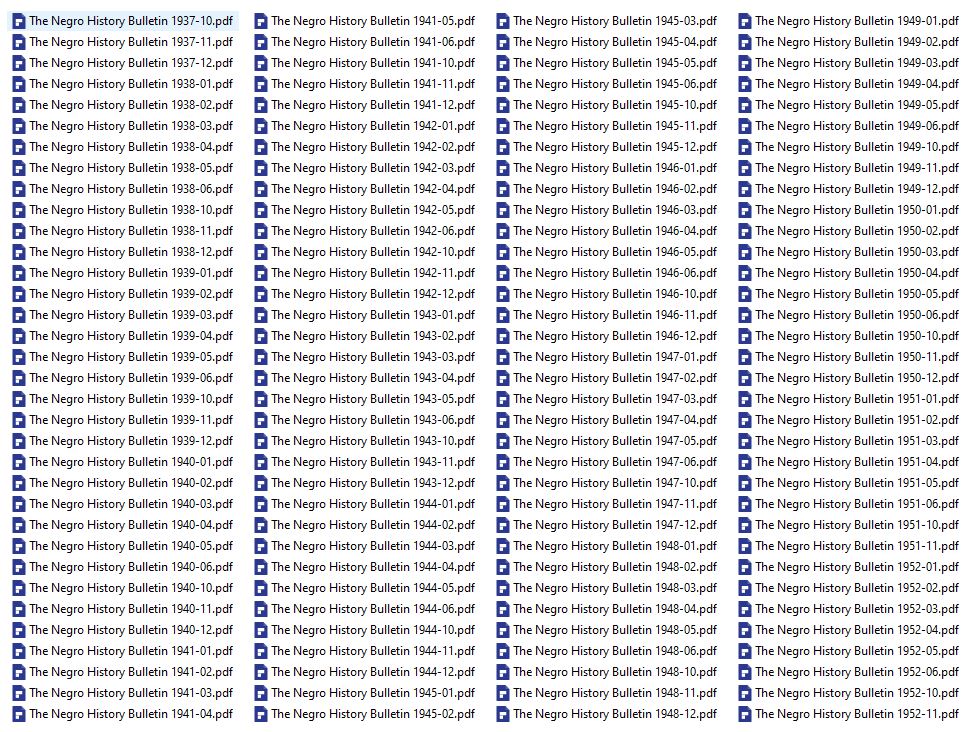Click PDF icon for Bulletin 1949-01

coord(744,21)
